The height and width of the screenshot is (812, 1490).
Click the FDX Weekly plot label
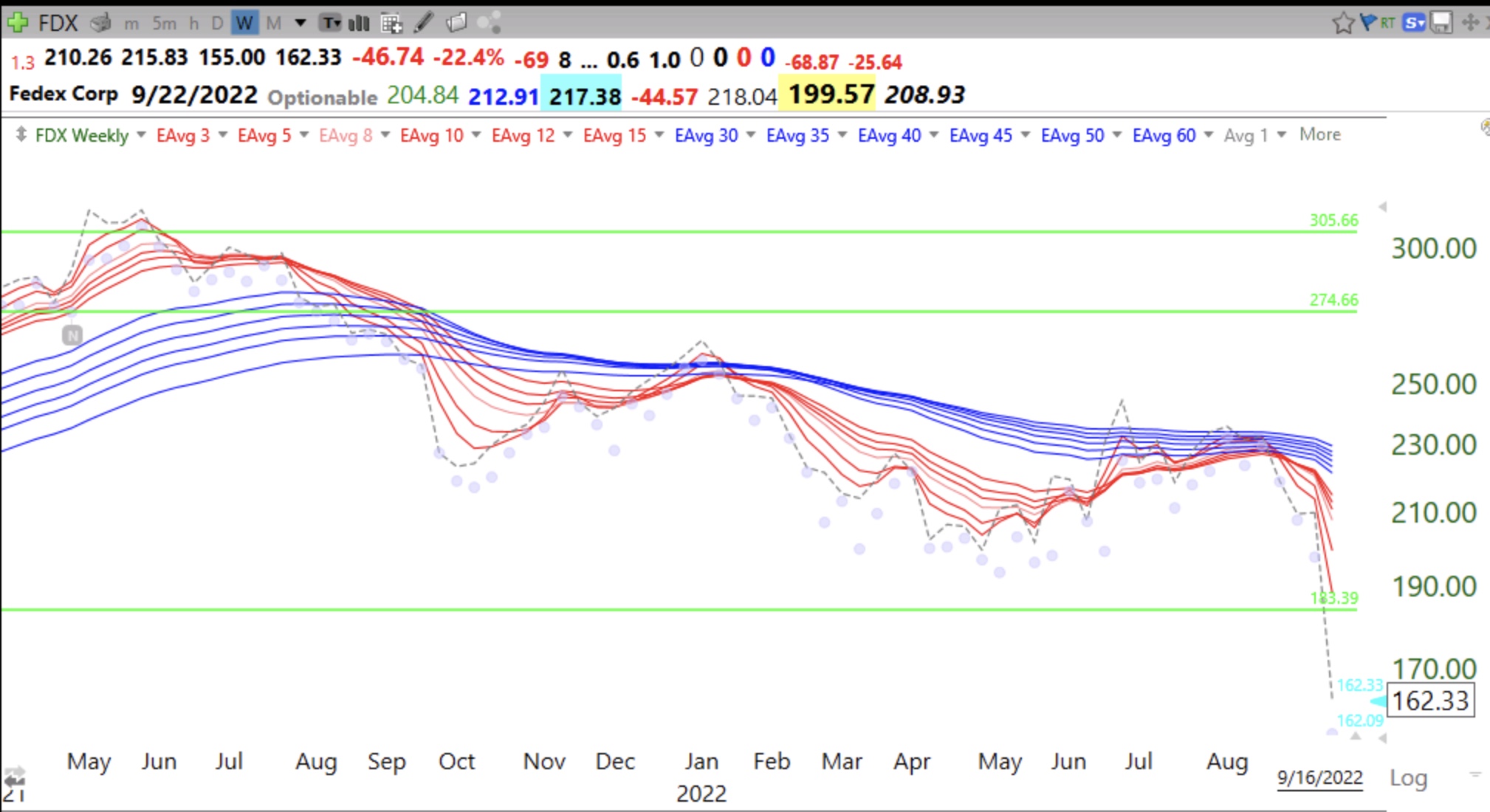[x=82, y=136]
